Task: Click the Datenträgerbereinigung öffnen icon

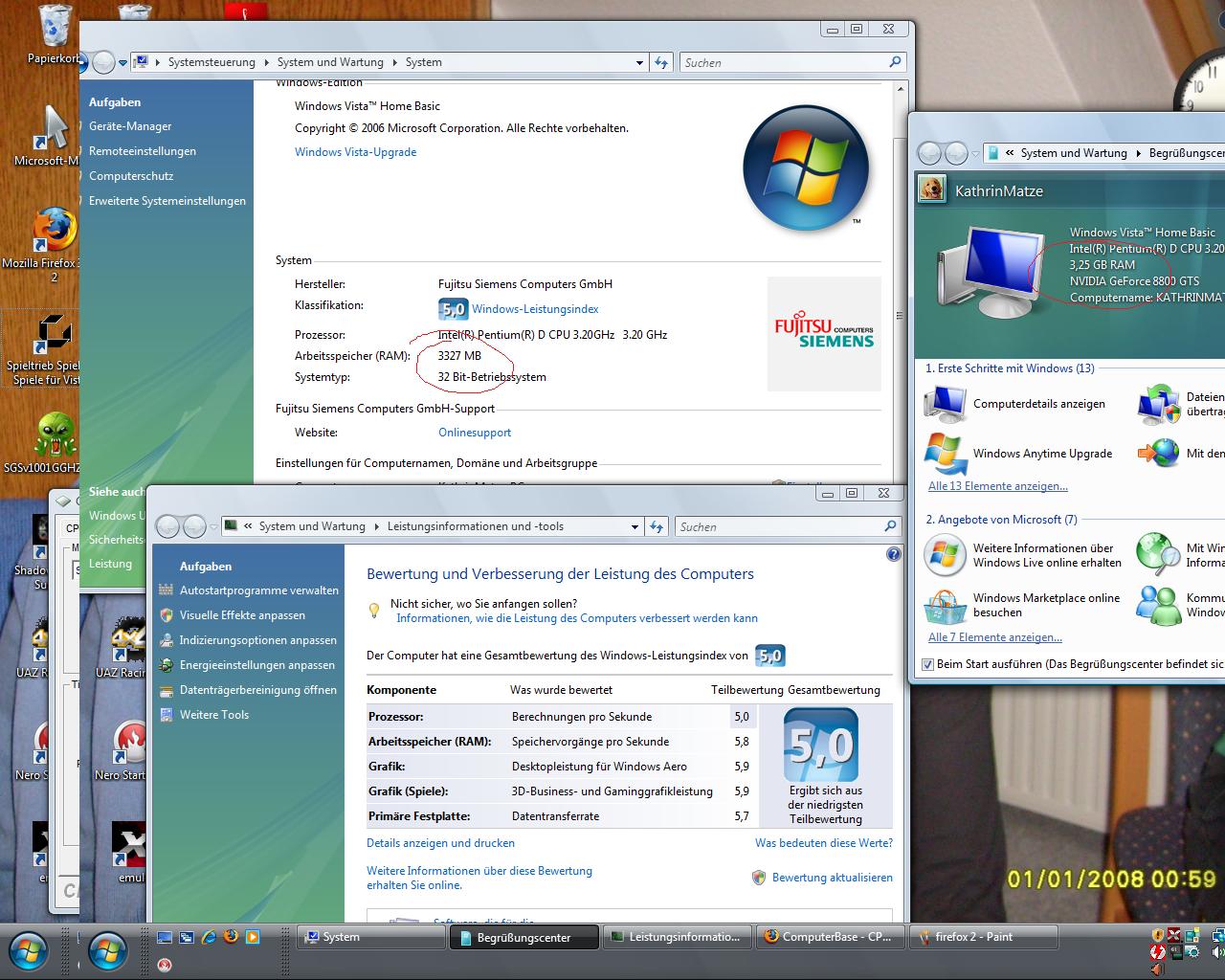Action: click(167, 690)
